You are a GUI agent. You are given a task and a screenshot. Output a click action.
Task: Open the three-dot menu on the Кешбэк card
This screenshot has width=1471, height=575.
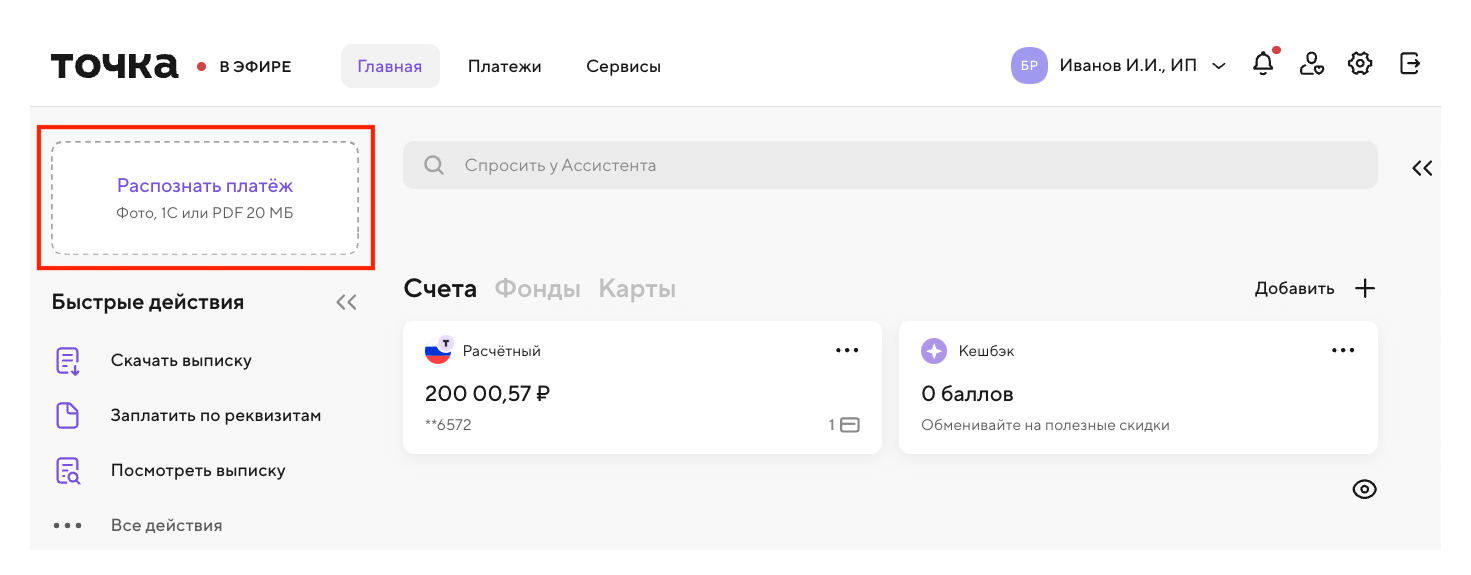pos(1343,351)
